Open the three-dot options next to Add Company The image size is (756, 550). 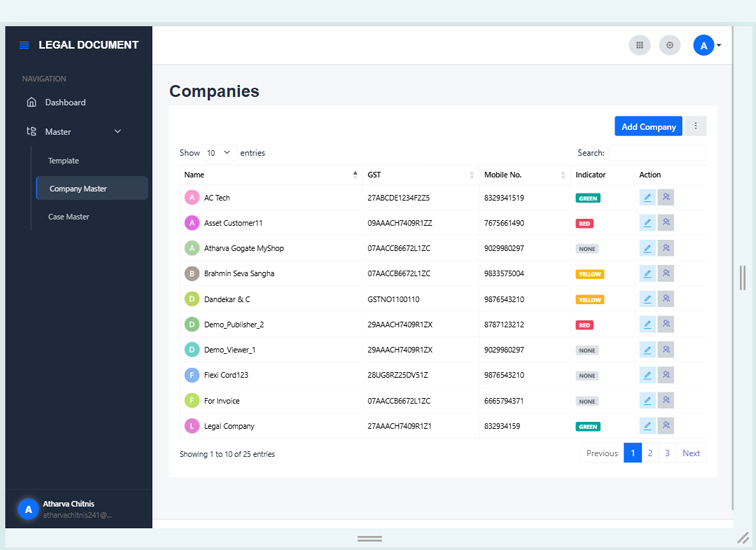697,126
